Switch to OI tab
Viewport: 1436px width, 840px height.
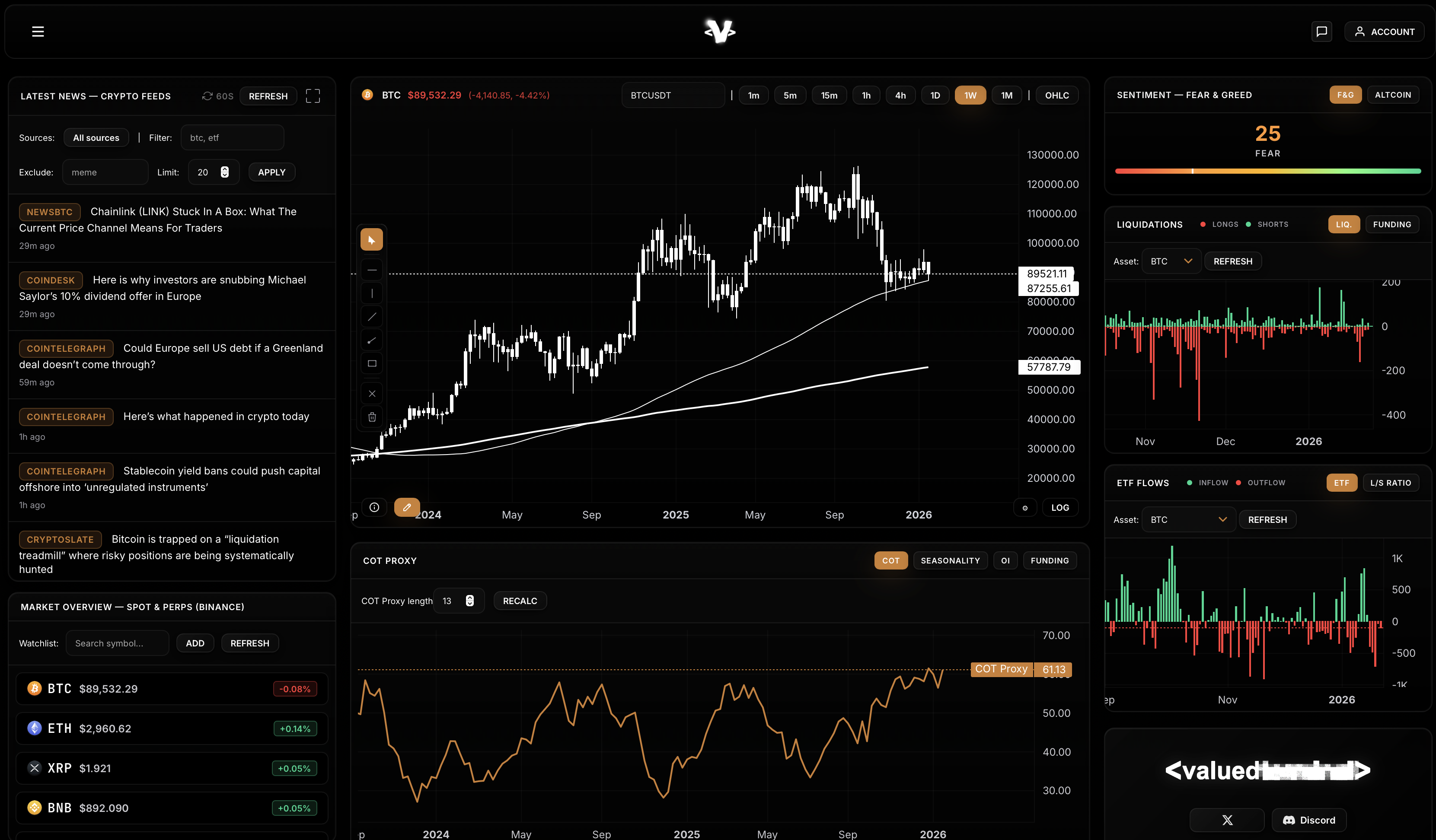click(1005, 560)
